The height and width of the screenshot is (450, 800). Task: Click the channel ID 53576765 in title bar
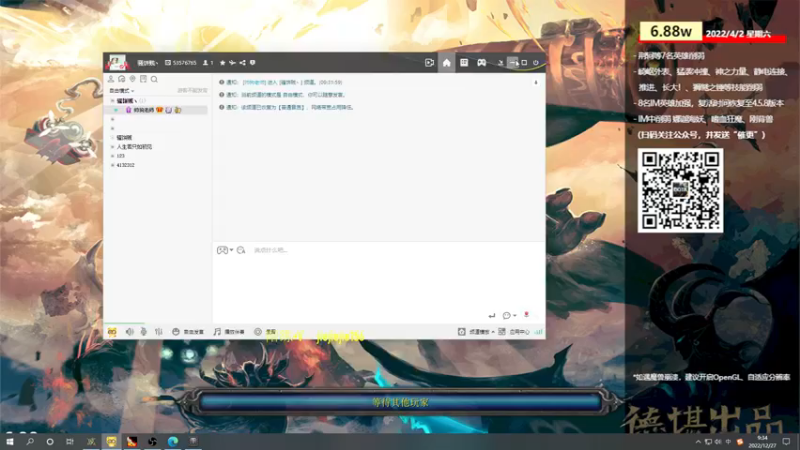point(185,63)
